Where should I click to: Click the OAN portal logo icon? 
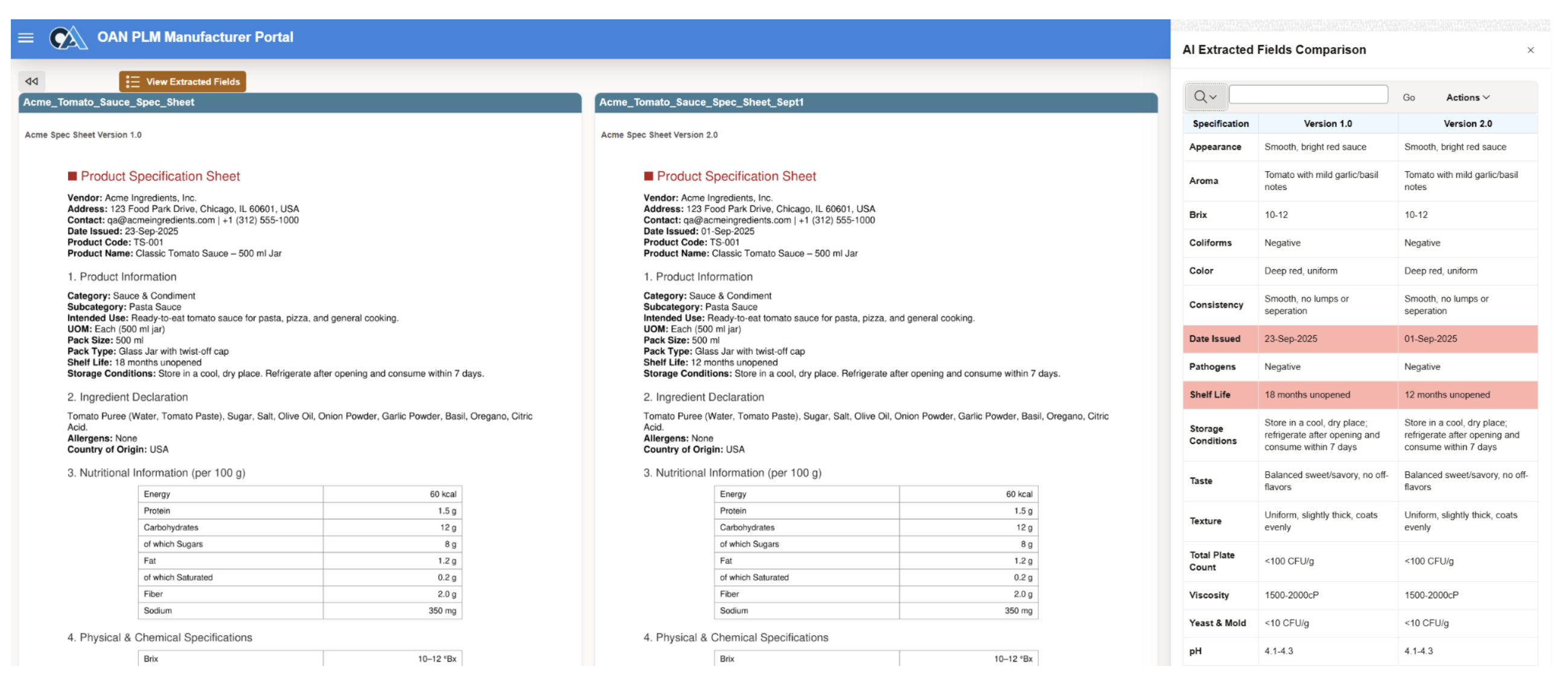pos(67,38)
